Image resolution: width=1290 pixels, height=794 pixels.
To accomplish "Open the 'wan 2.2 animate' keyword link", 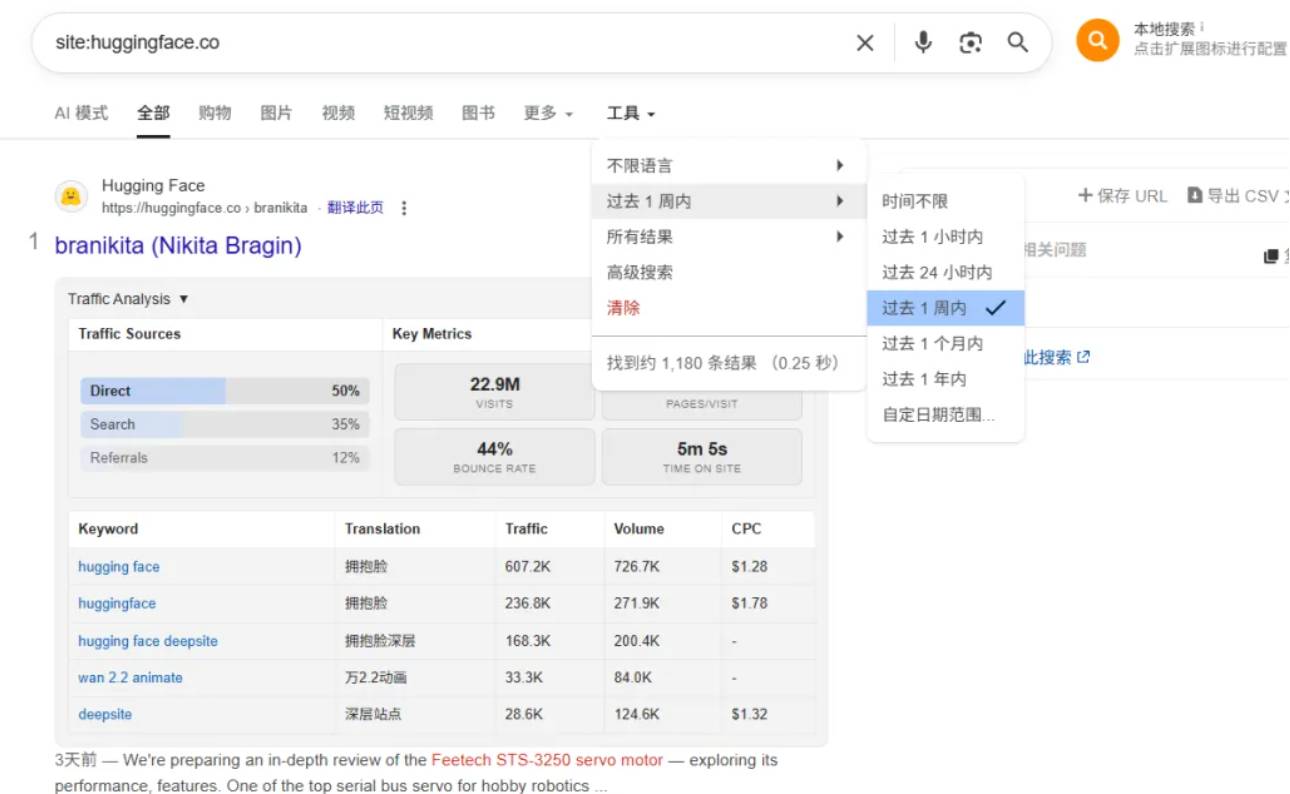I will click(x=131, y=678).
